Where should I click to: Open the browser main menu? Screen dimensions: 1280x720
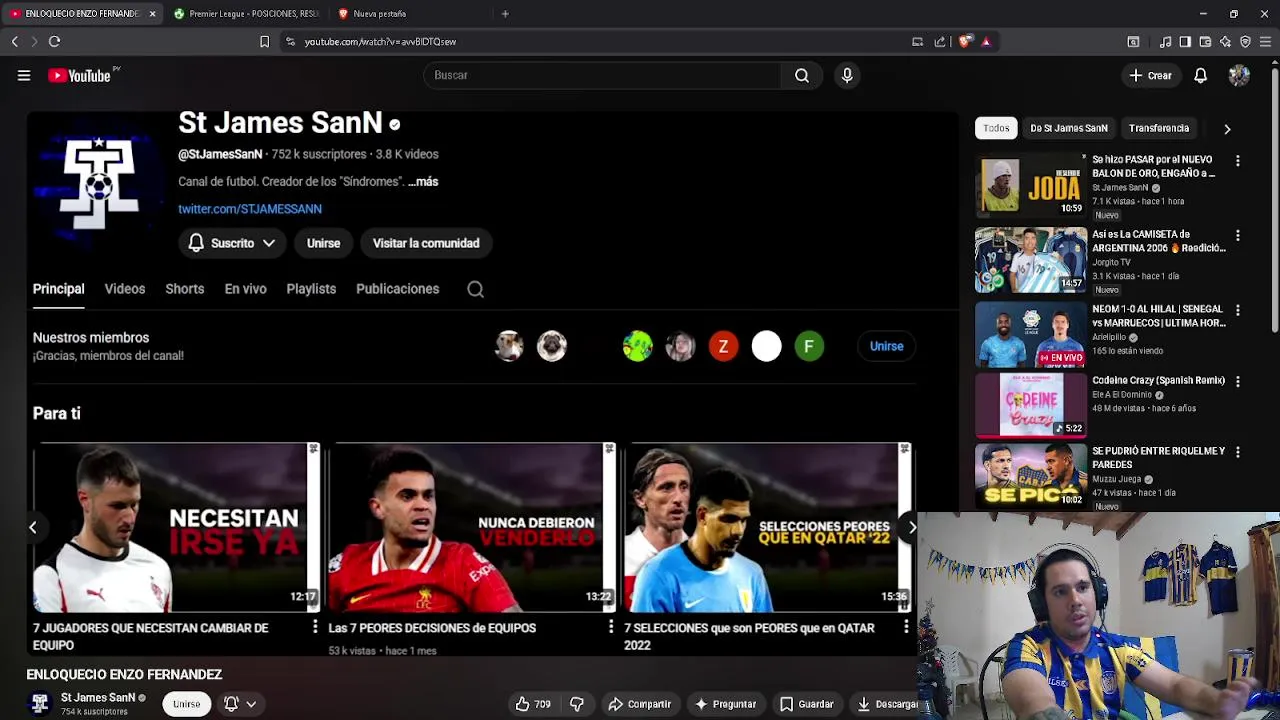pos(1265,41)
